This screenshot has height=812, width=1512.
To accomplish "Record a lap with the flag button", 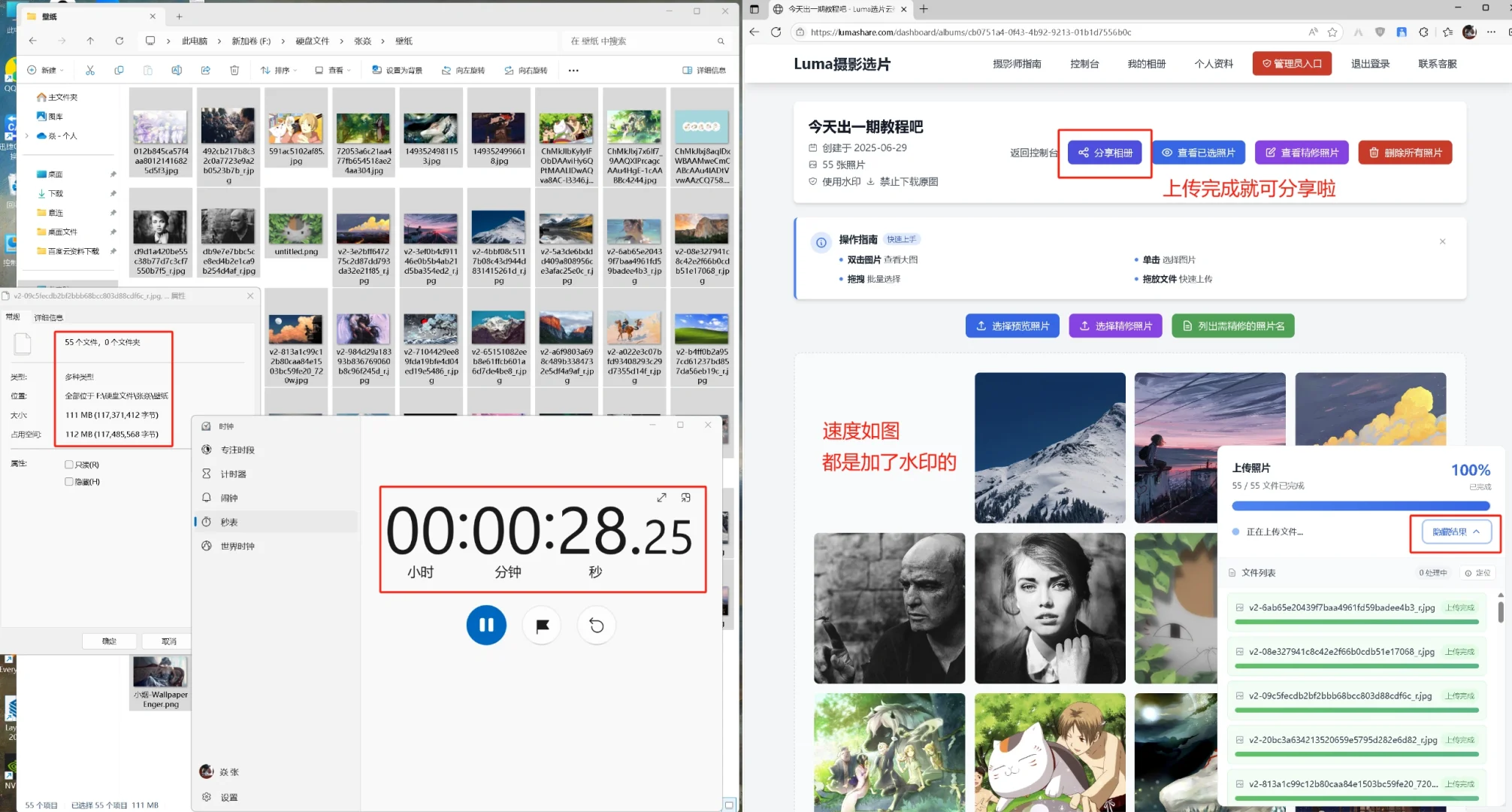I will click(x=542, y=625).
